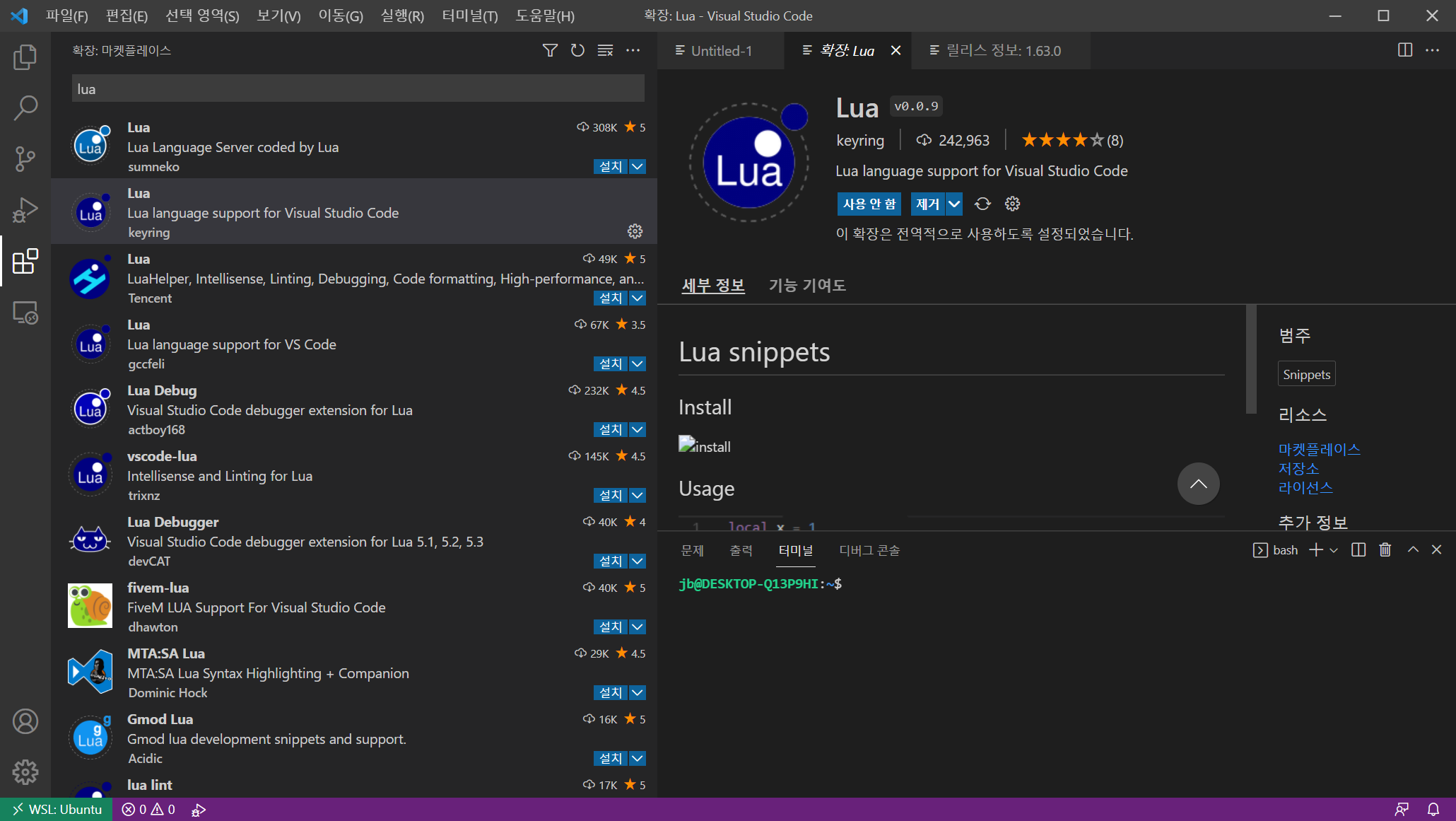This screenshot has width=1456, height=821.
Task: Open the Search view in activity bar
Action: [25, 108]
